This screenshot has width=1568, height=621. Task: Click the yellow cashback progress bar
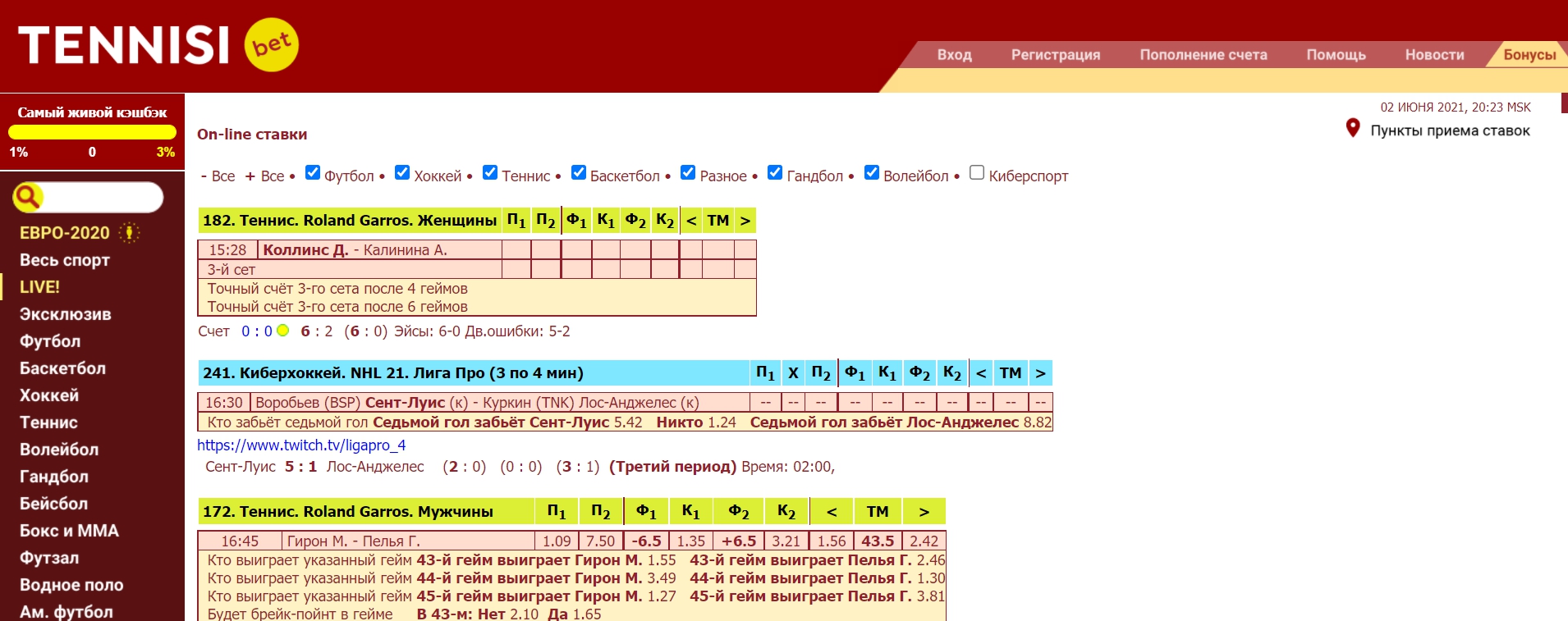(92, 132)
